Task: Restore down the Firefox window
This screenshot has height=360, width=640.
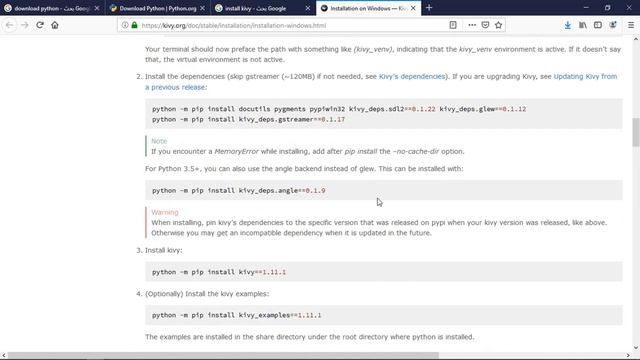Action: click(607, 8)
